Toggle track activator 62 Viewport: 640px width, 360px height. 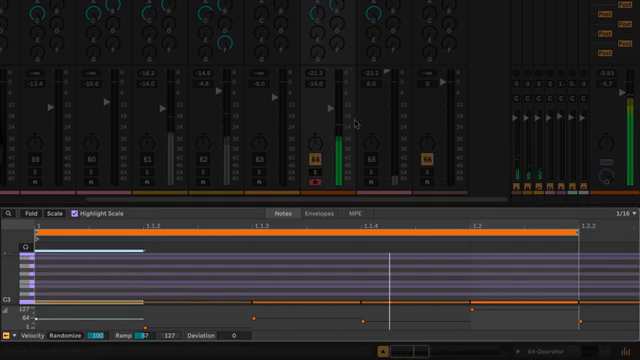pyautogui.click(x=203, y=160)
